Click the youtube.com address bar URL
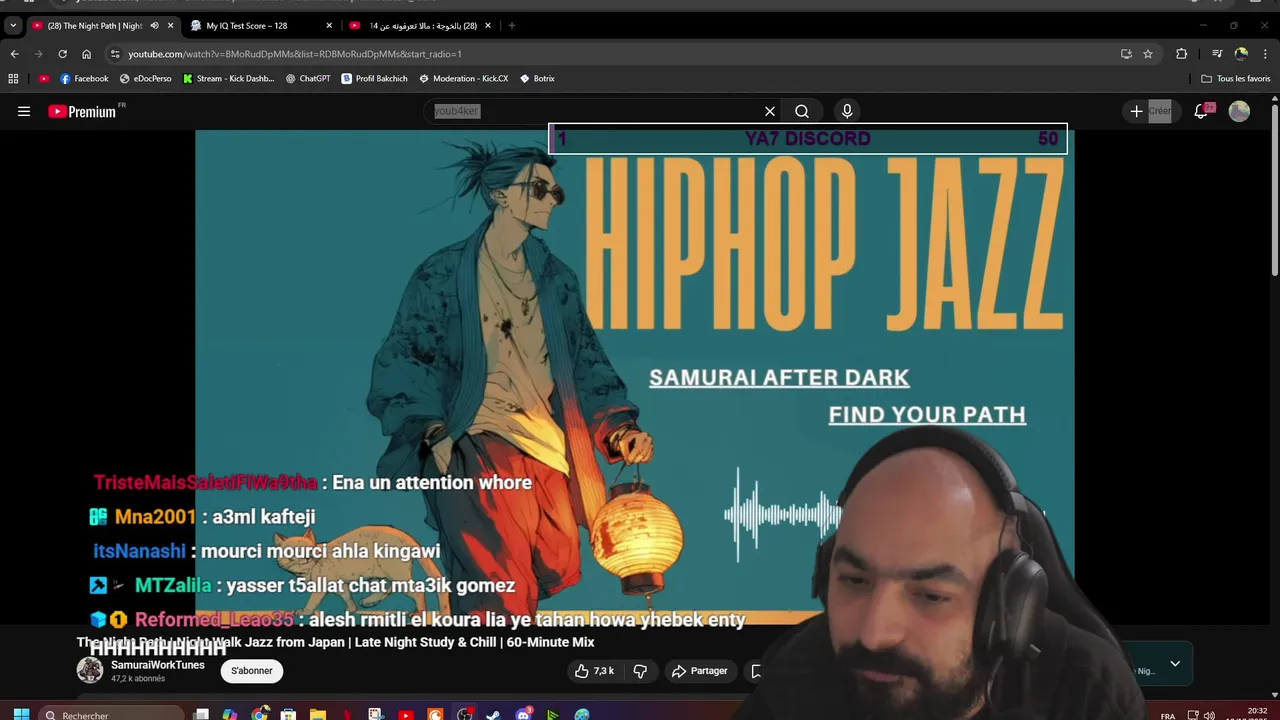Viewport: 1280px width, 720px height. click(295, 54)
